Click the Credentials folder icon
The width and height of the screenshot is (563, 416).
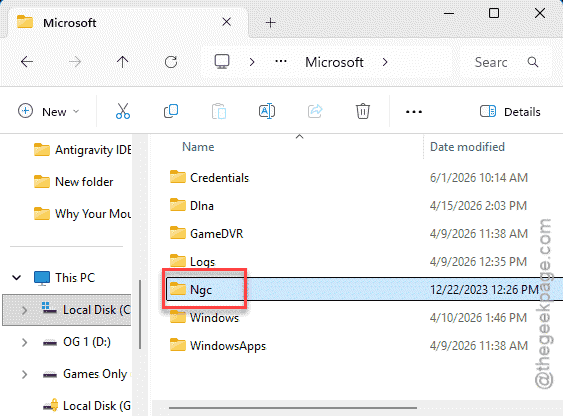point(178,177)
